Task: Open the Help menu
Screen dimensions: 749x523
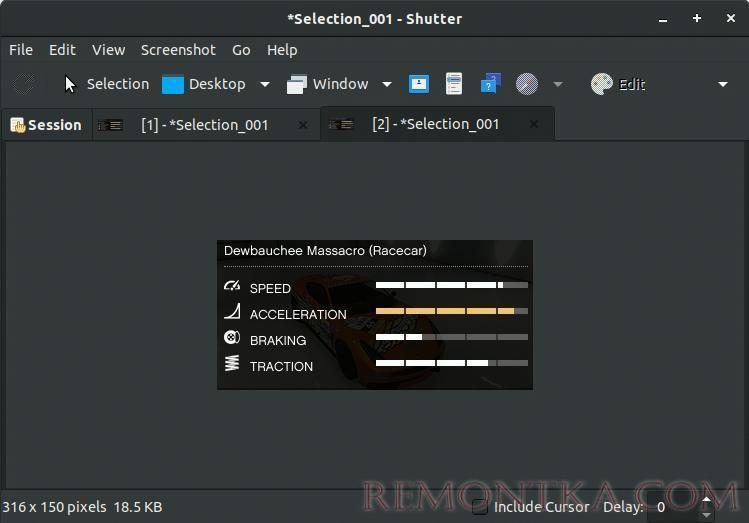Action: click(x=282, y=50)
